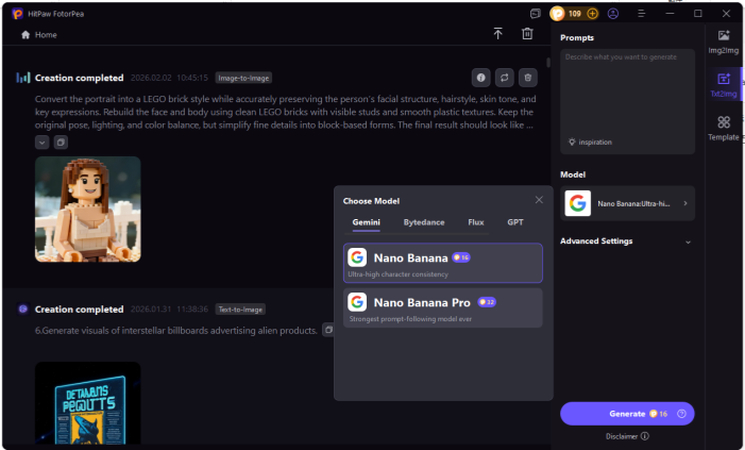Open the Template sidebar panel
Image resolution: width=745 pixels, height=450 pixels.
pos(723,128)
